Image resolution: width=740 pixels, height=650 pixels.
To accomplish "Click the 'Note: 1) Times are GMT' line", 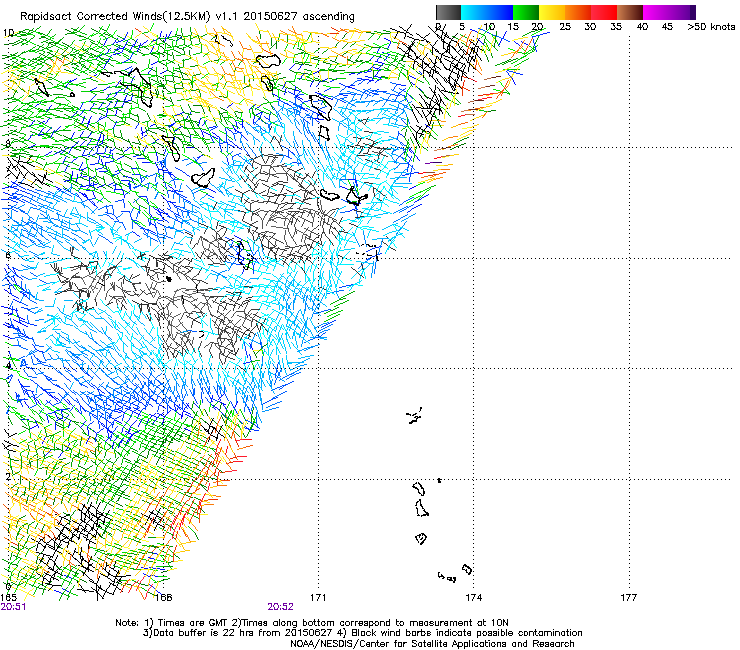I will tap(312, 623).
